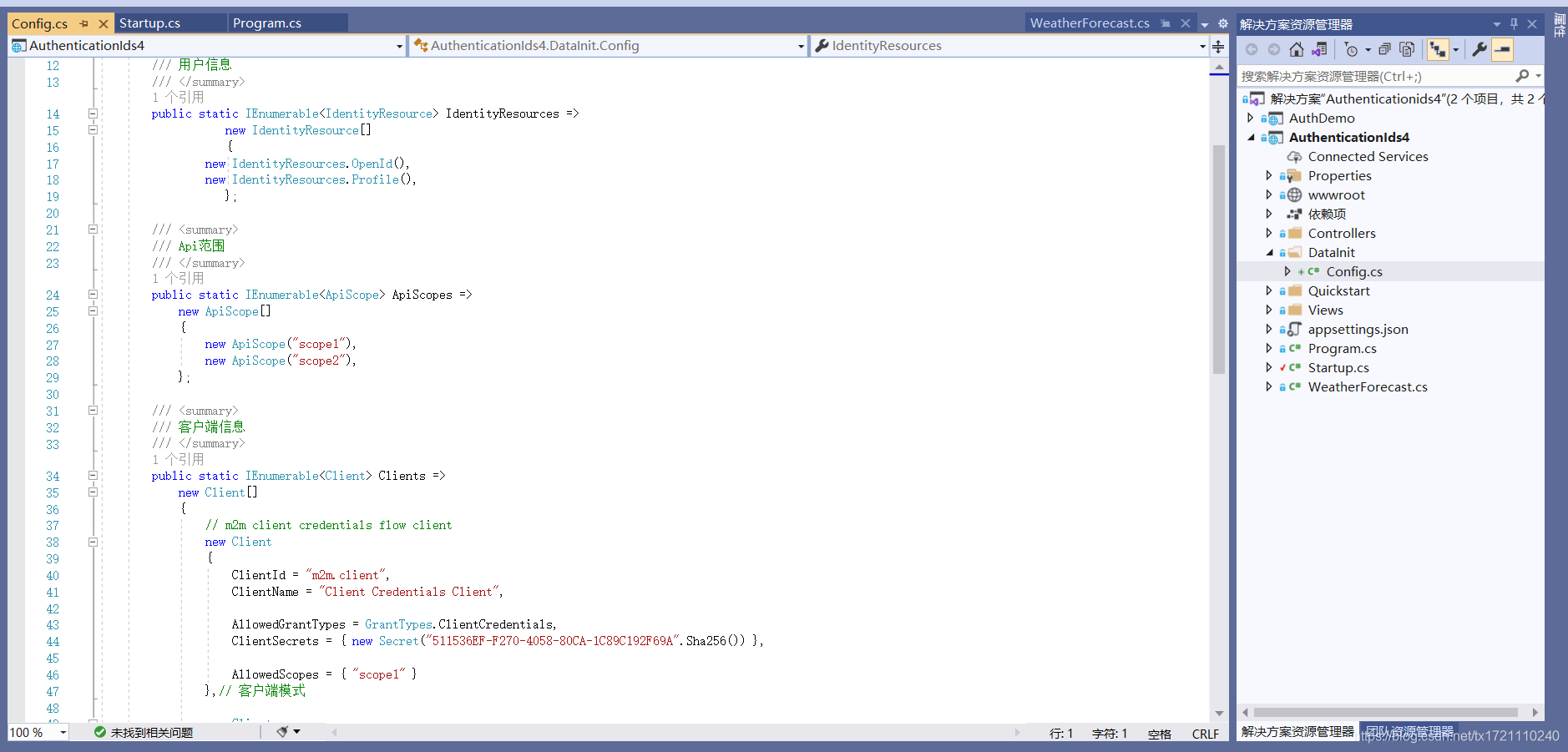This screenshot has height=752, width=1568.
Task: Collapse the new Client block at line 38
Action: tap(93, 543)
